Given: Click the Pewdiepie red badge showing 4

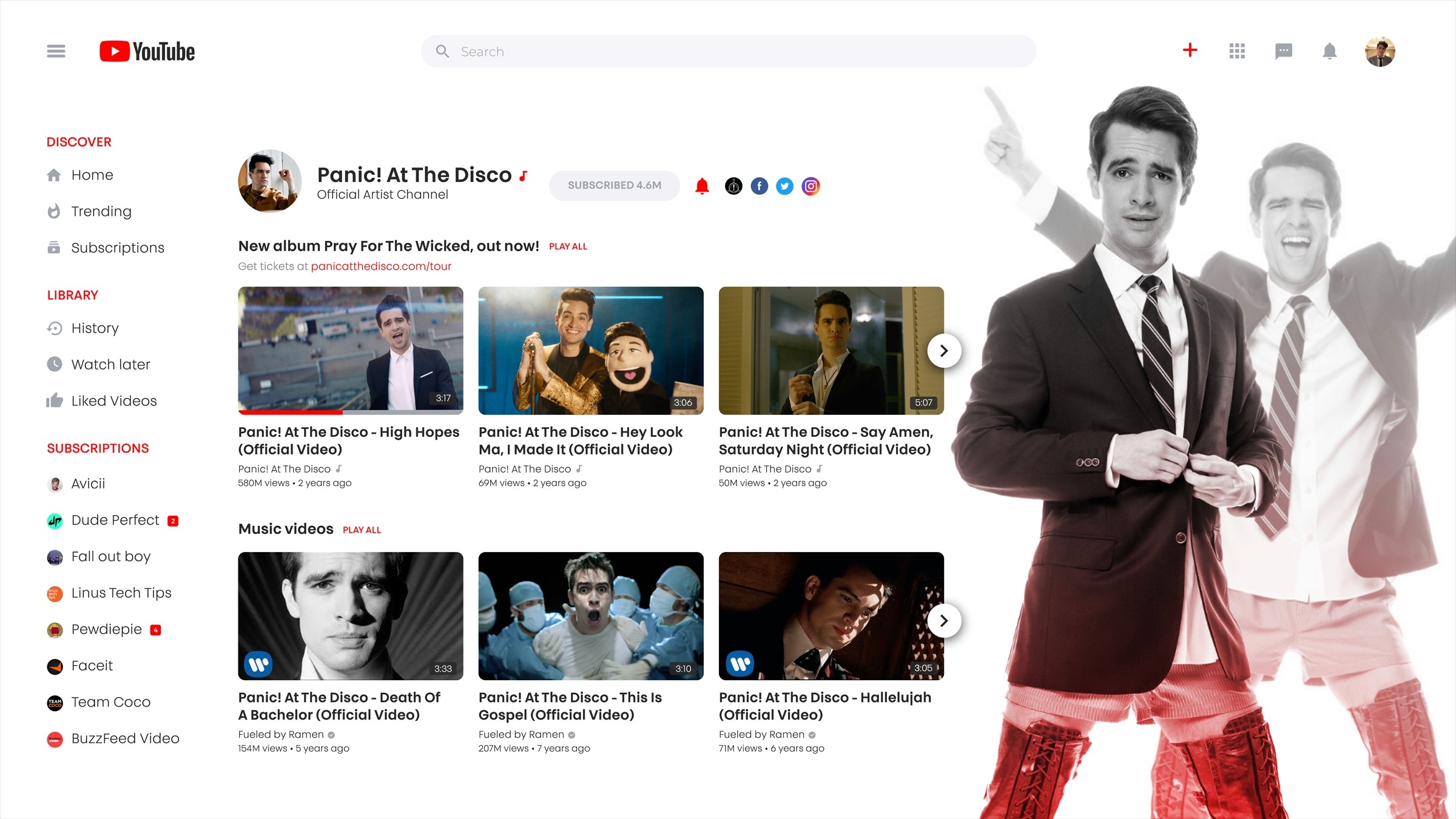Looking at the screenshot, I should point(155,630).
